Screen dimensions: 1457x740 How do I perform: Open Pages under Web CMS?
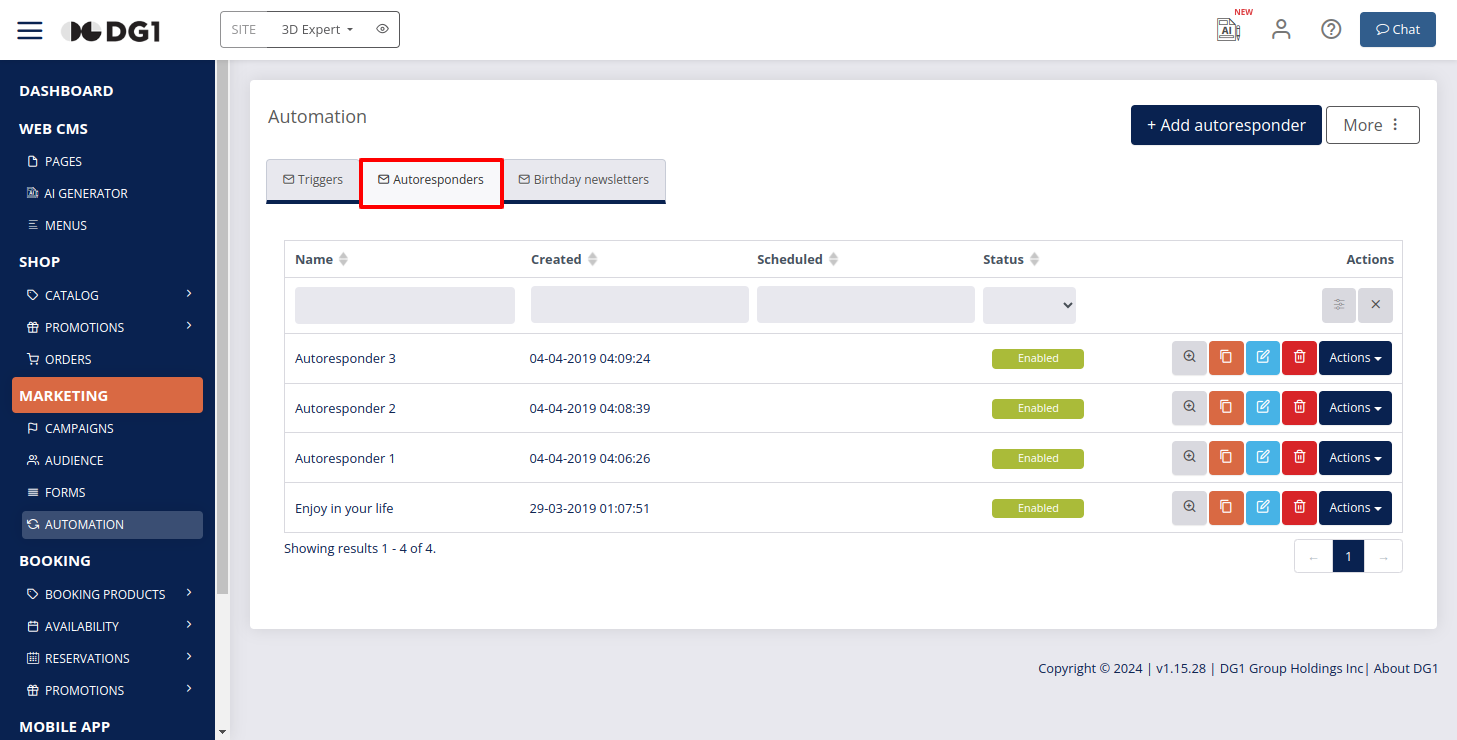(x=63, y=161)
